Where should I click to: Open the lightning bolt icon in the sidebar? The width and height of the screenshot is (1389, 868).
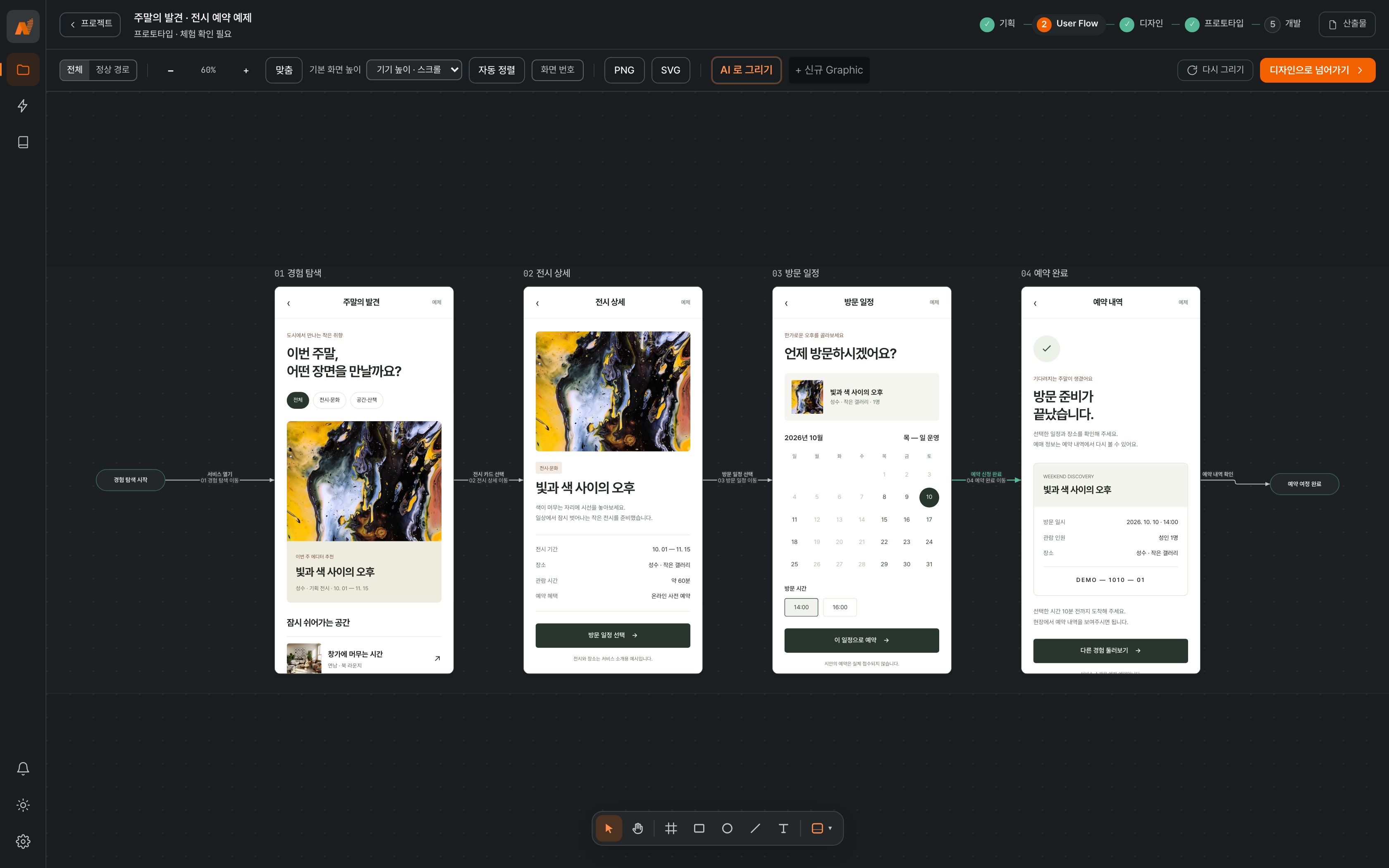23,106
